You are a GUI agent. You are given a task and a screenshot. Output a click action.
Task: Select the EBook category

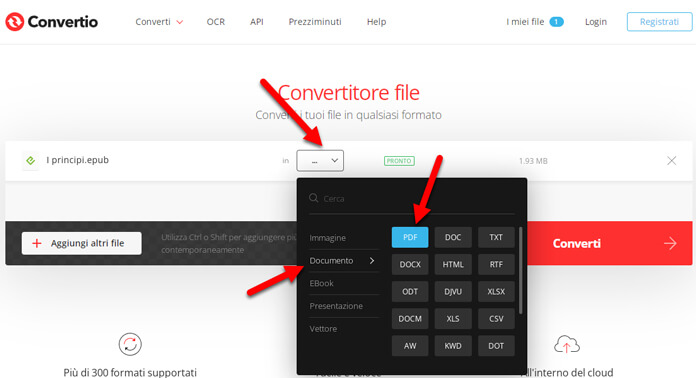pyautogui.click(x=321, y=283)
